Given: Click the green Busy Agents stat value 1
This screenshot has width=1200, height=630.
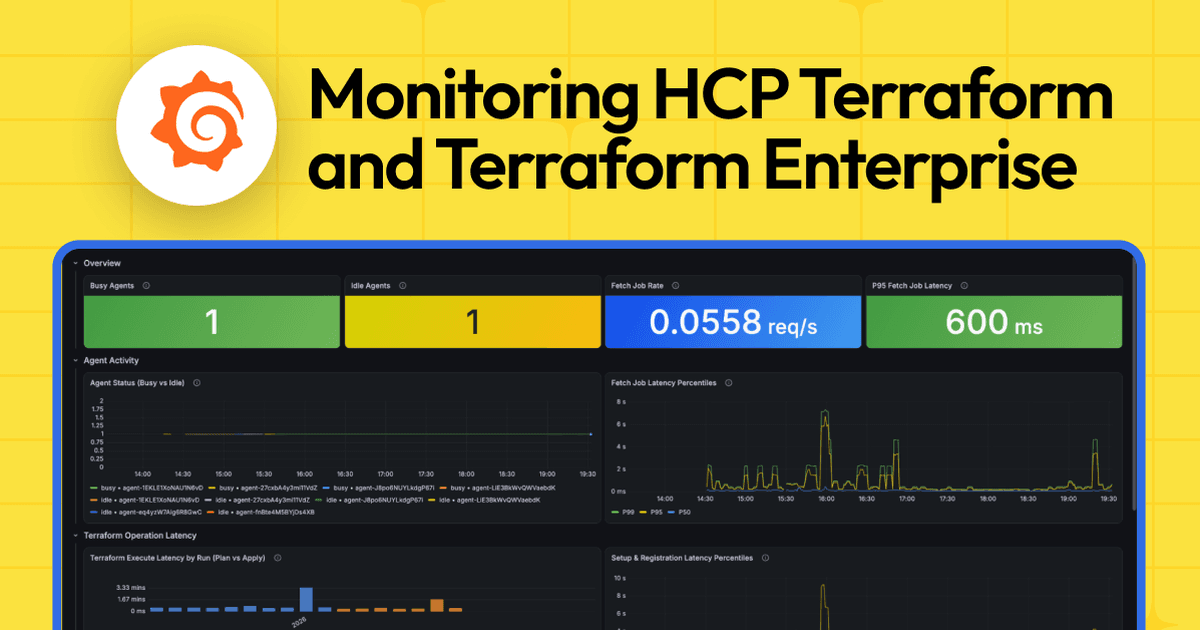Looking at the screenshot, I should [x=212, y=321].
